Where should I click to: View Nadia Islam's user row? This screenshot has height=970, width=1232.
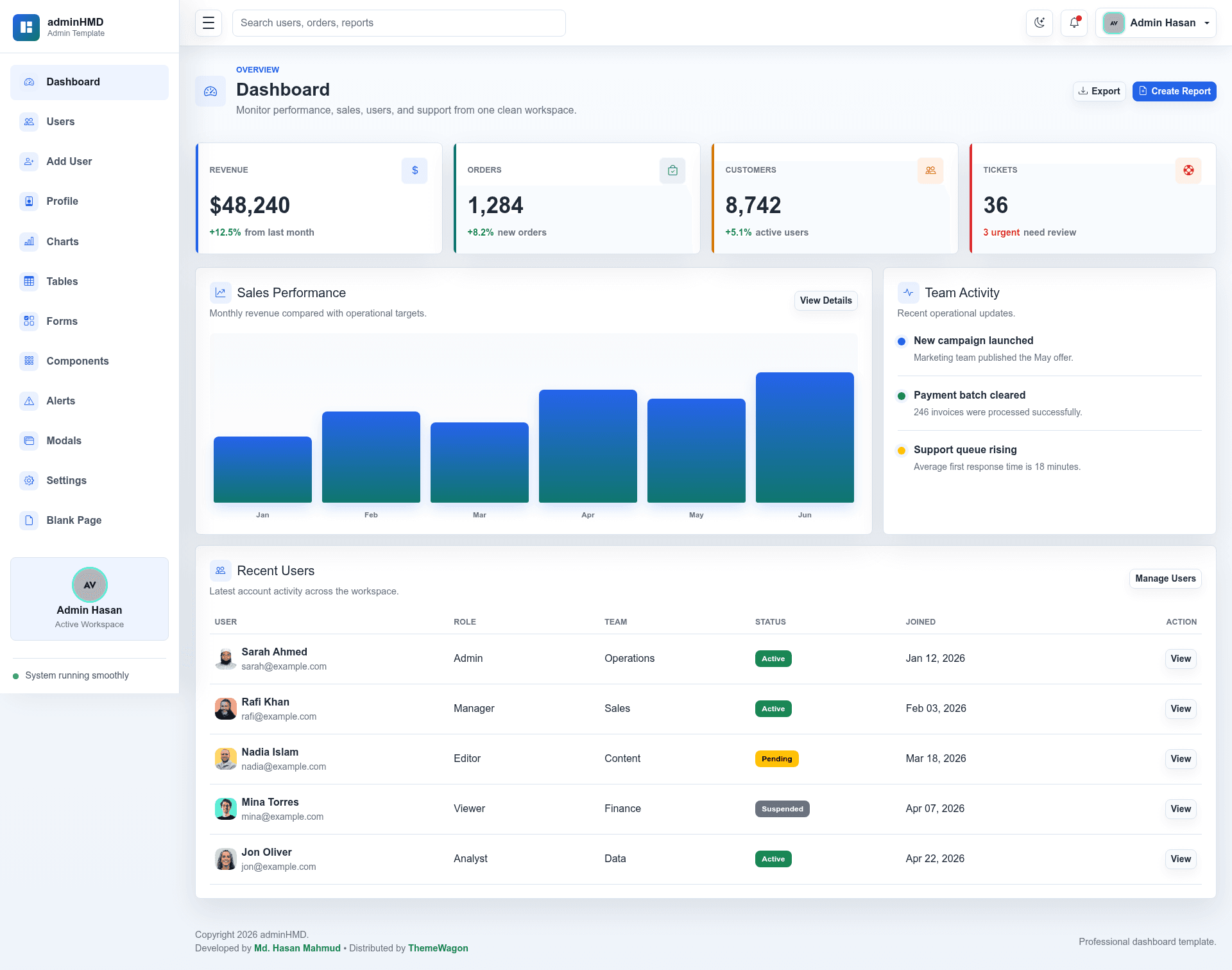point(1181,759)
